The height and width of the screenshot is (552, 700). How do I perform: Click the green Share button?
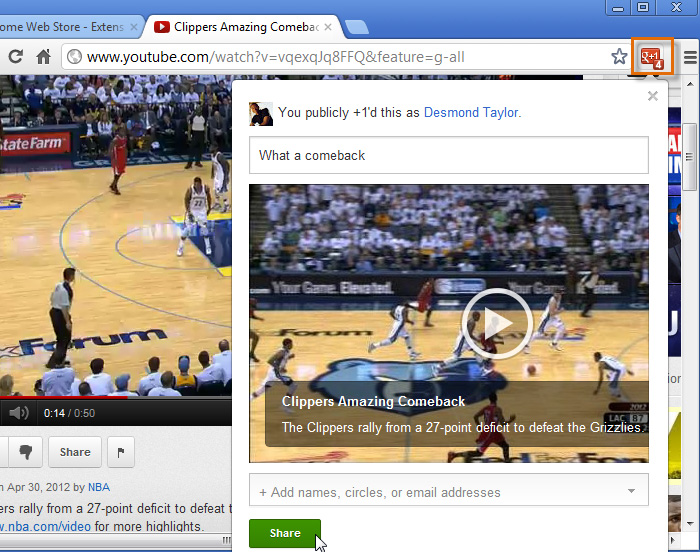(285, 533)
